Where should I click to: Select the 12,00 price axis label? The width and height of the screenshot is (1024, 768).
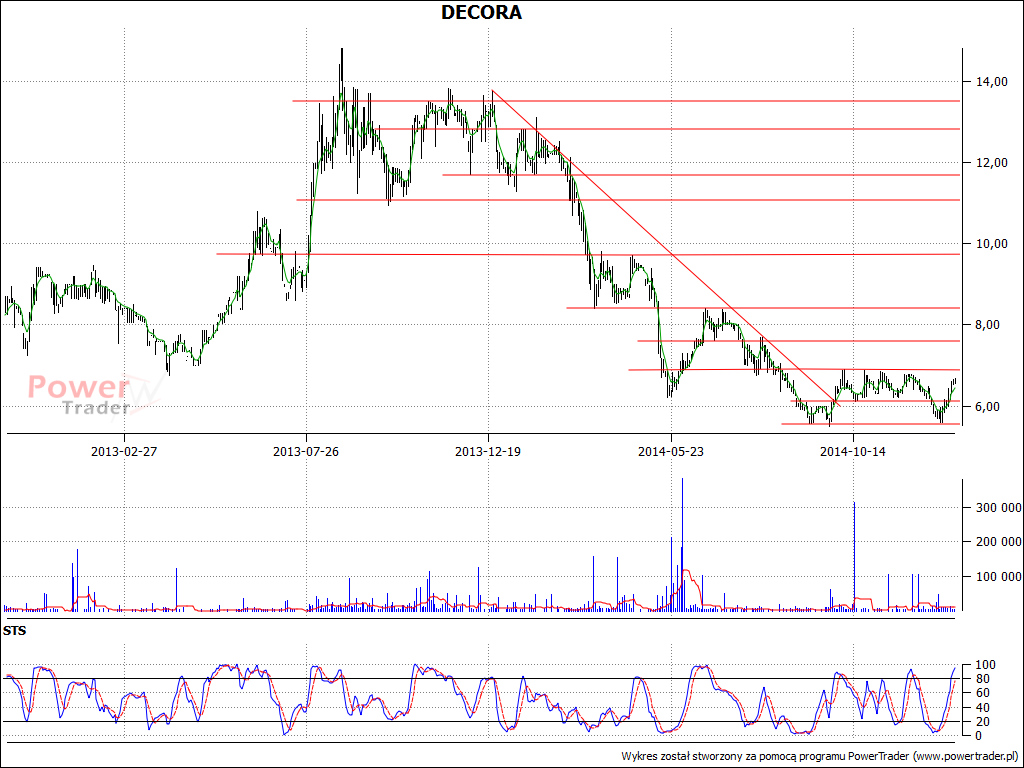tap(991, 163)
